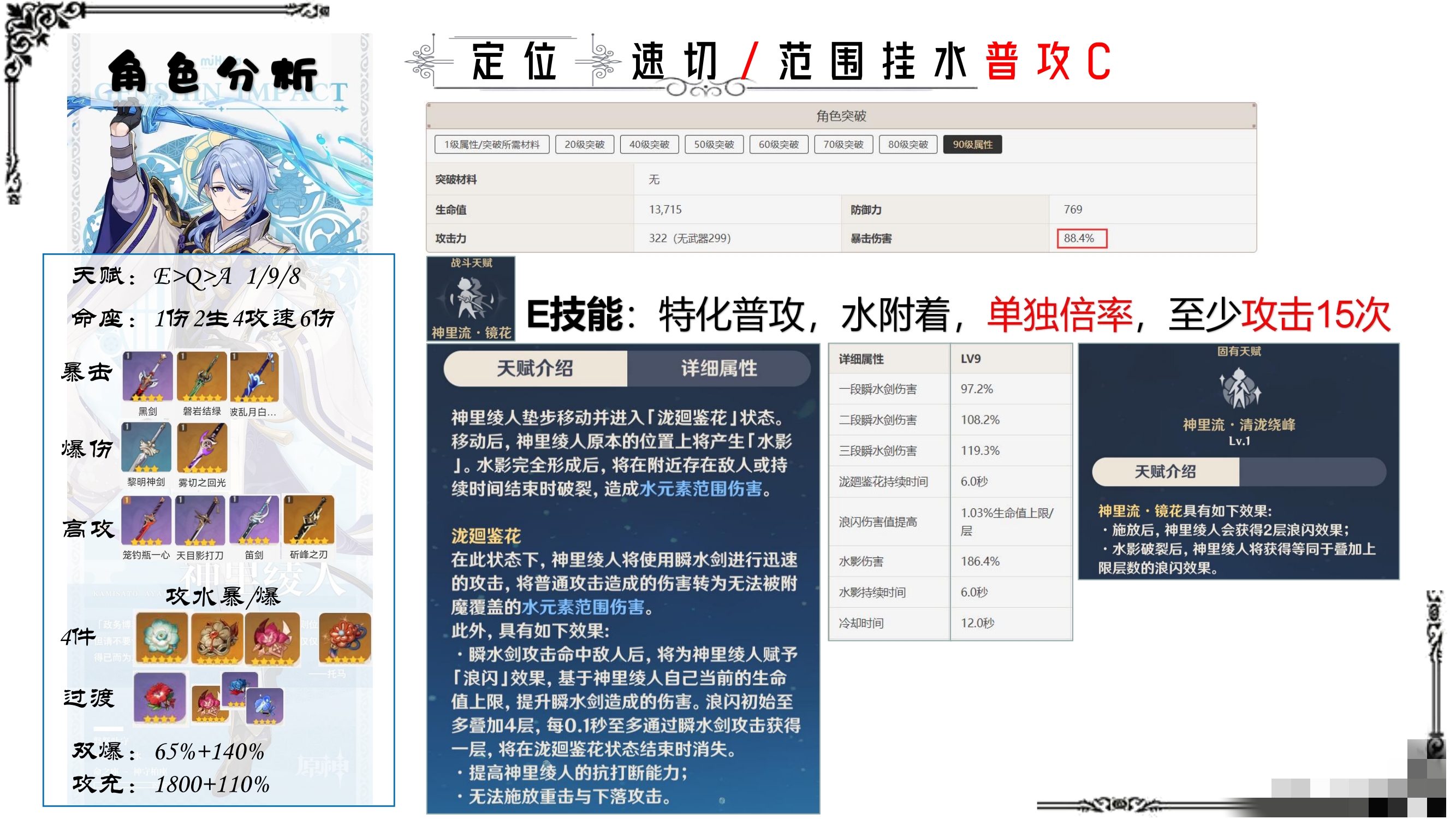Pick the 斫峰之刃 weapon icon
The width and height of the screenshot is (1456, 819).
pos(309,520)
